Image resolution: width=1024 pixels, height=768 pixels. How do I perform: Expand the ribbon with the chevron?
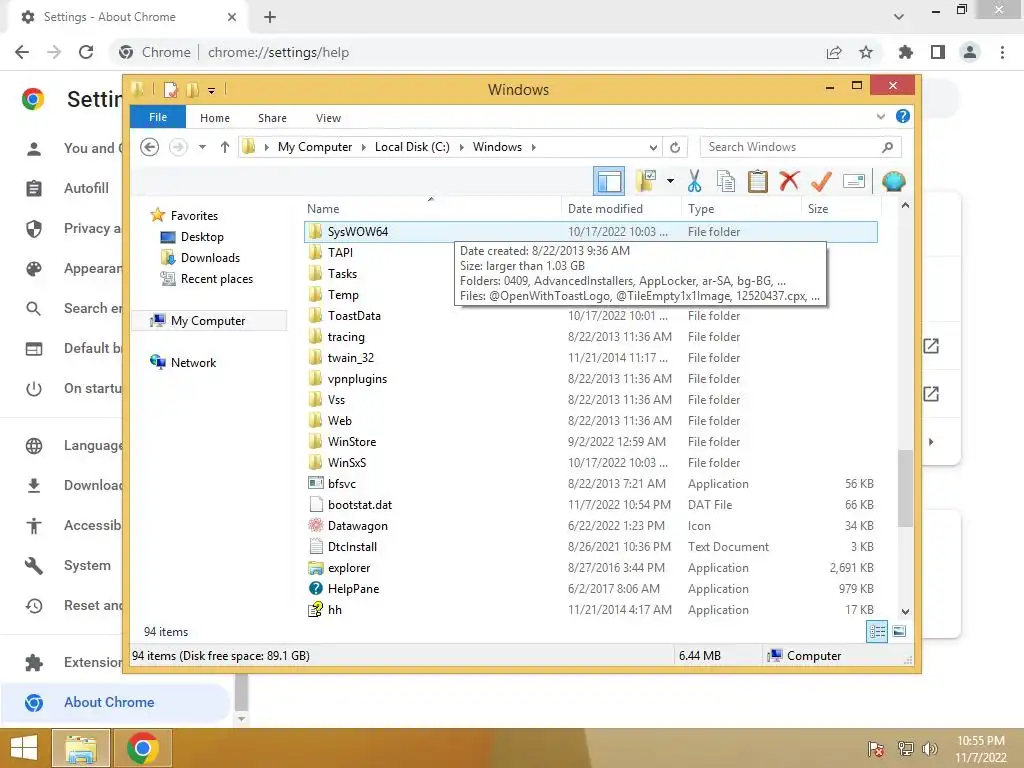tap(881, 117)
